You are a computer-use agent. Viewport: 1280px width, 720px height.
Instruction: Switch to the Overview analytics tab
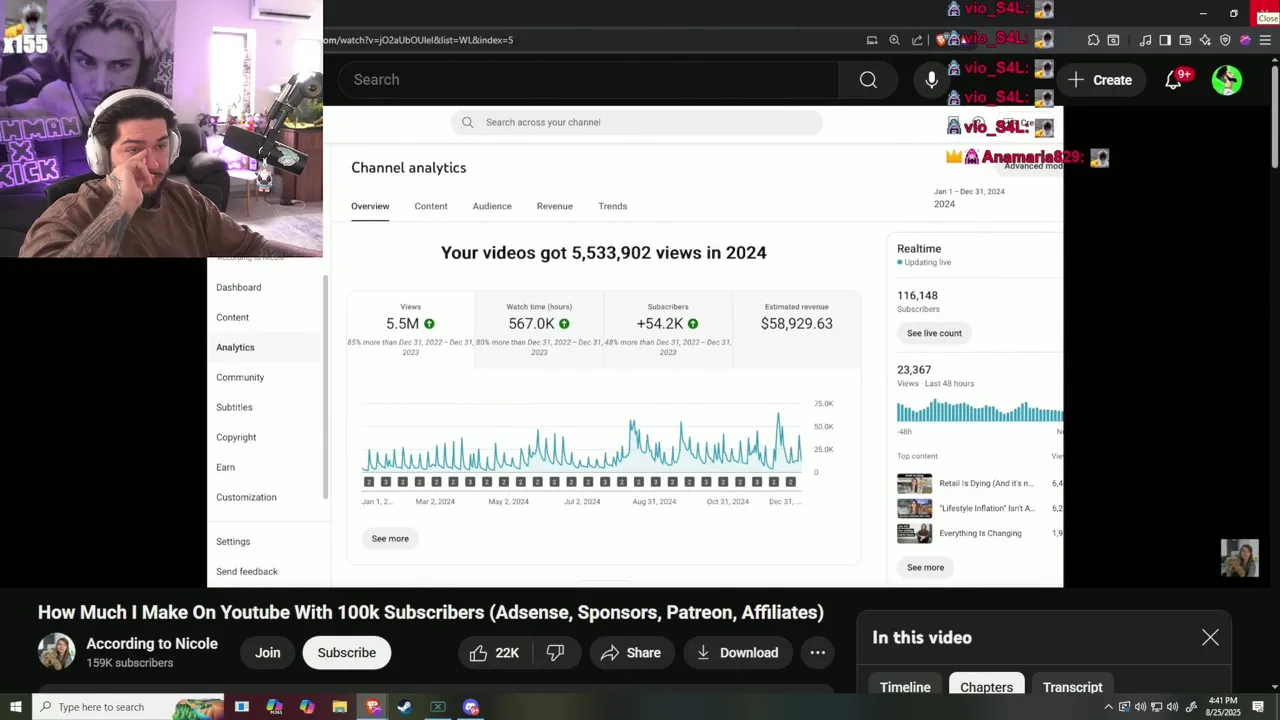(370, 206)
